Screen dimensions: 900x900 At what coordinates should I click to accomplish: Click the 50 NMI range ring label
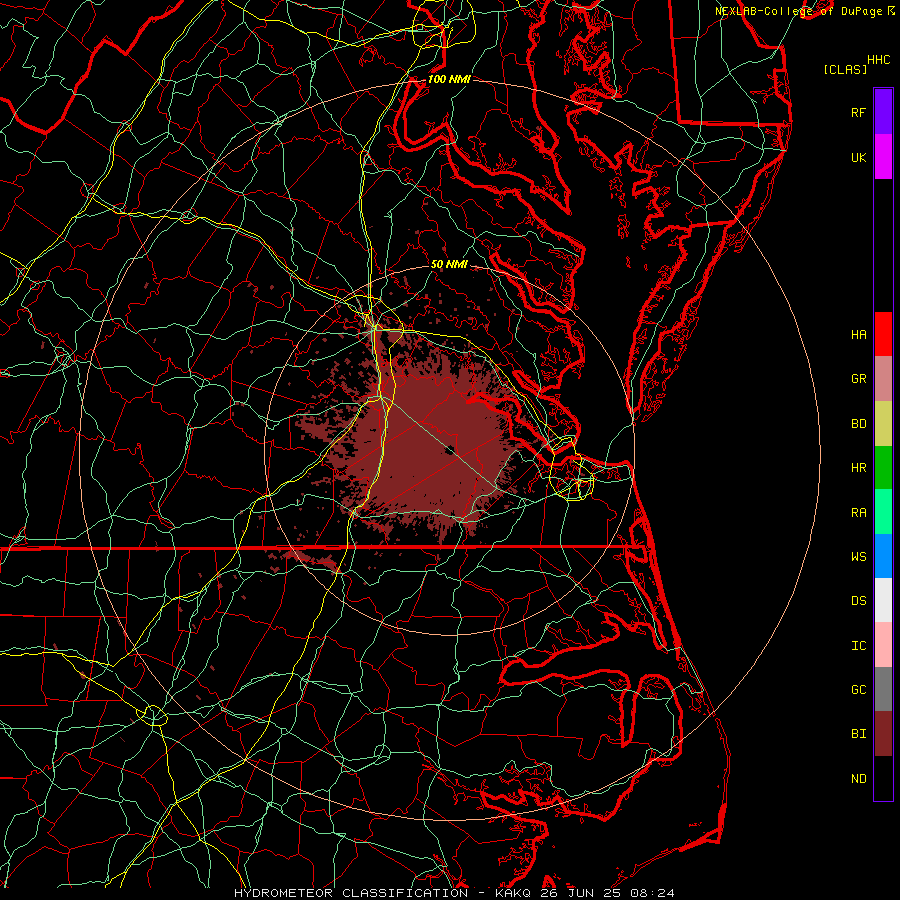pyautogui.click(x=449, y=264)
